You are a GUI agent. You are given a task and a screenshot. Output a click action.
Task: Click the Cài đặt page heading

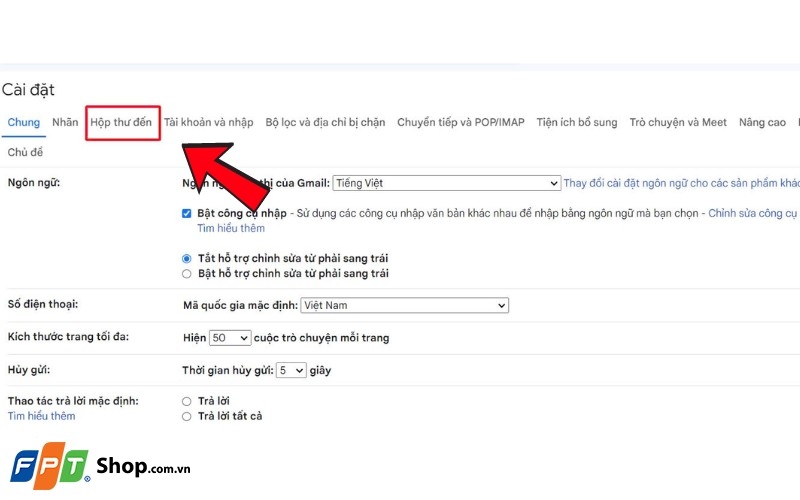[28, 90]
